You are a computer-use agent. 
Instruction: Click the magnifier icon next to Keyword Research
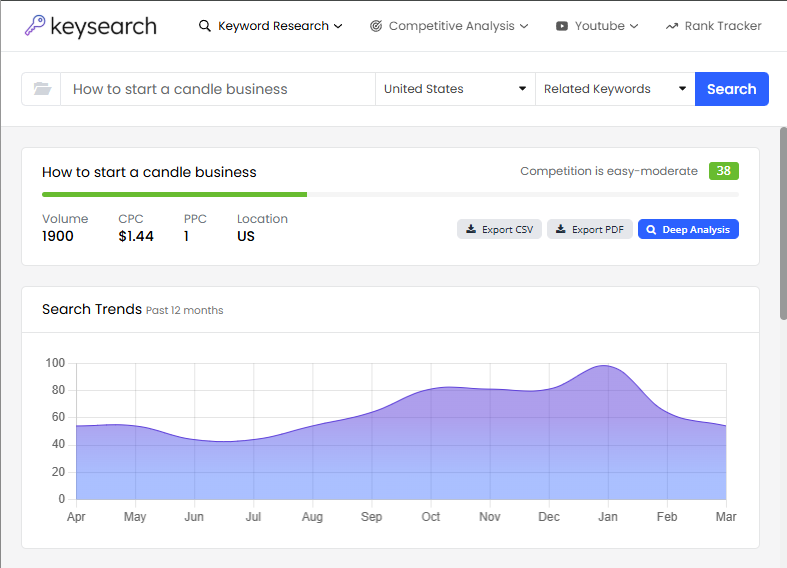(x=205, y=26)
